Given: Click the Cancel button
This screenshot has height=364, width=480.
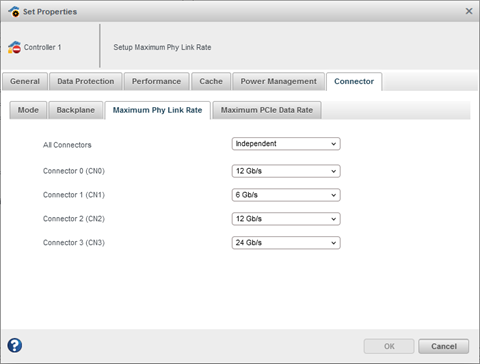Looking at the screenshot, I should point(444,346).
